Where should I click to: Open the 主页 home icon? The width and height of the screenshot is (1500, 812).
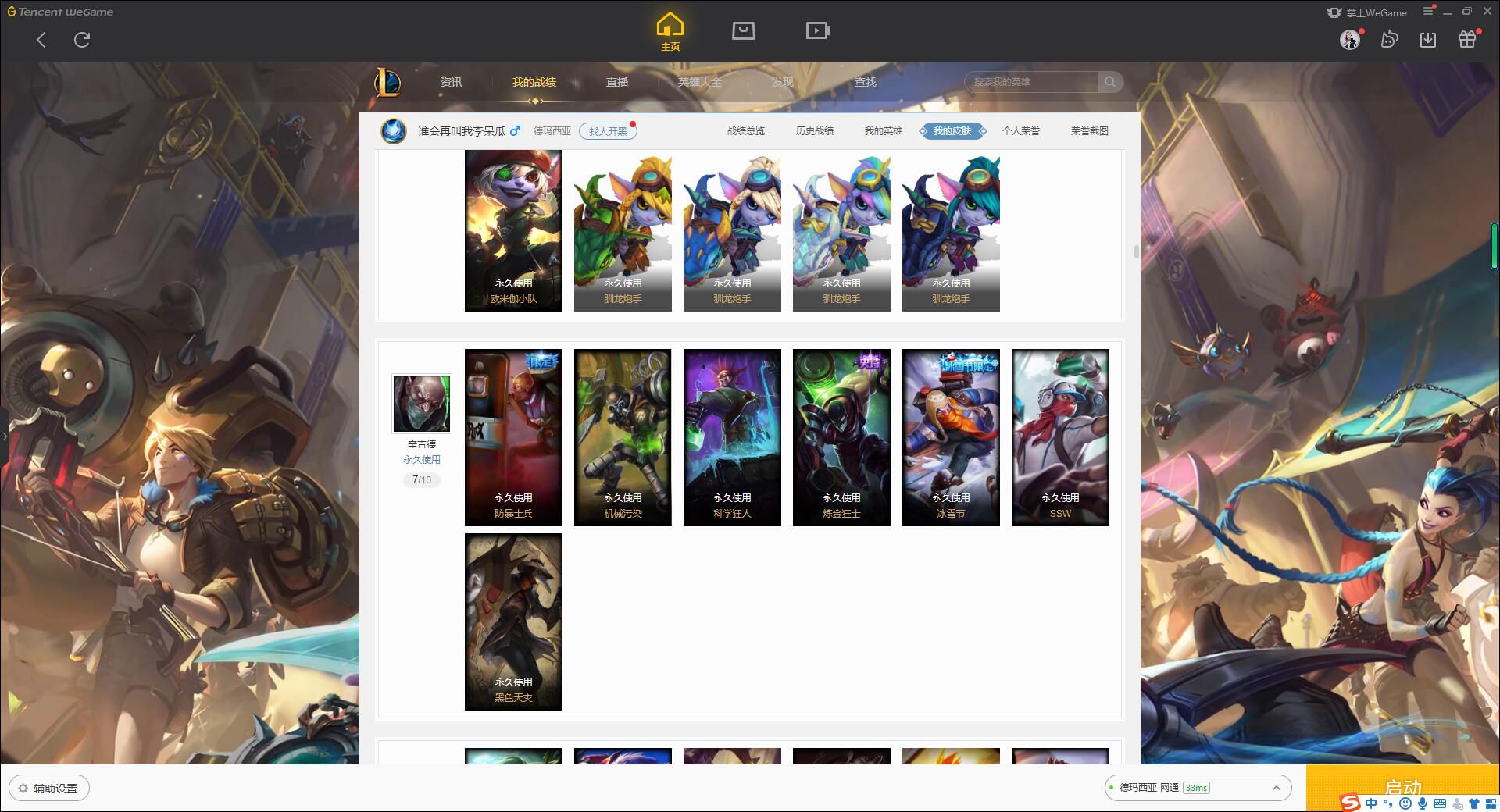(x=670, y=32)
